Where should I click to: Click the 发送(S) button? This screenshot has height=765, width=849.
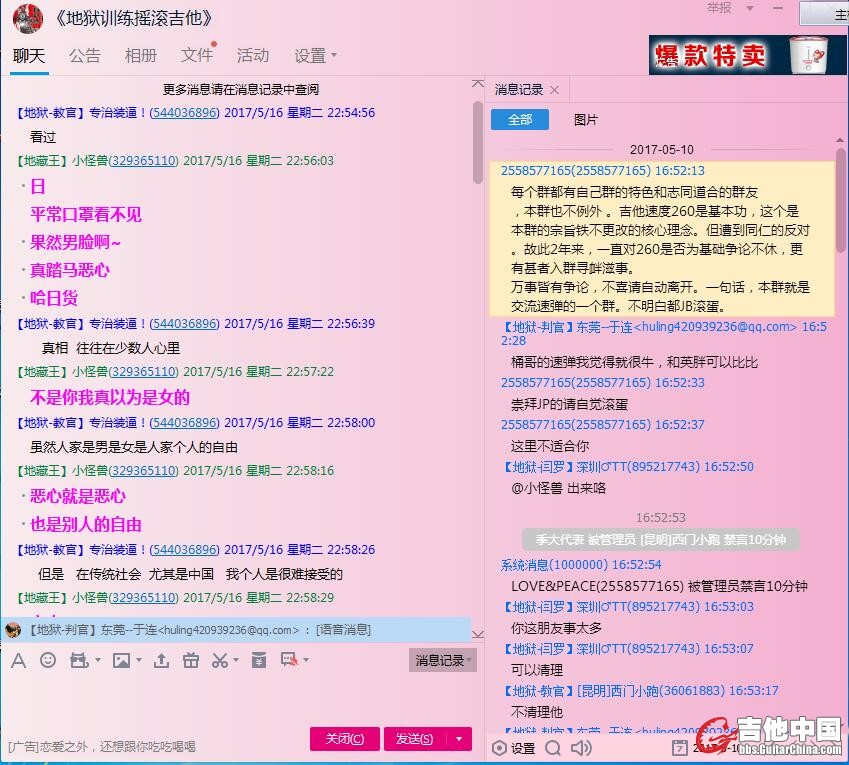click(x=415, y=738)
